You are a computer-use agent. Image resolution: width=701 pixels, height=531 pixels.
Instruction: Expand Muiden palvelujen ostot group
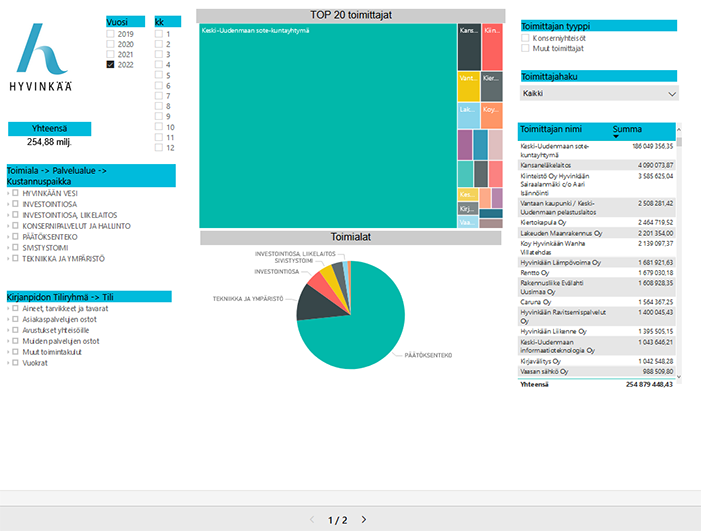point(8,341)
